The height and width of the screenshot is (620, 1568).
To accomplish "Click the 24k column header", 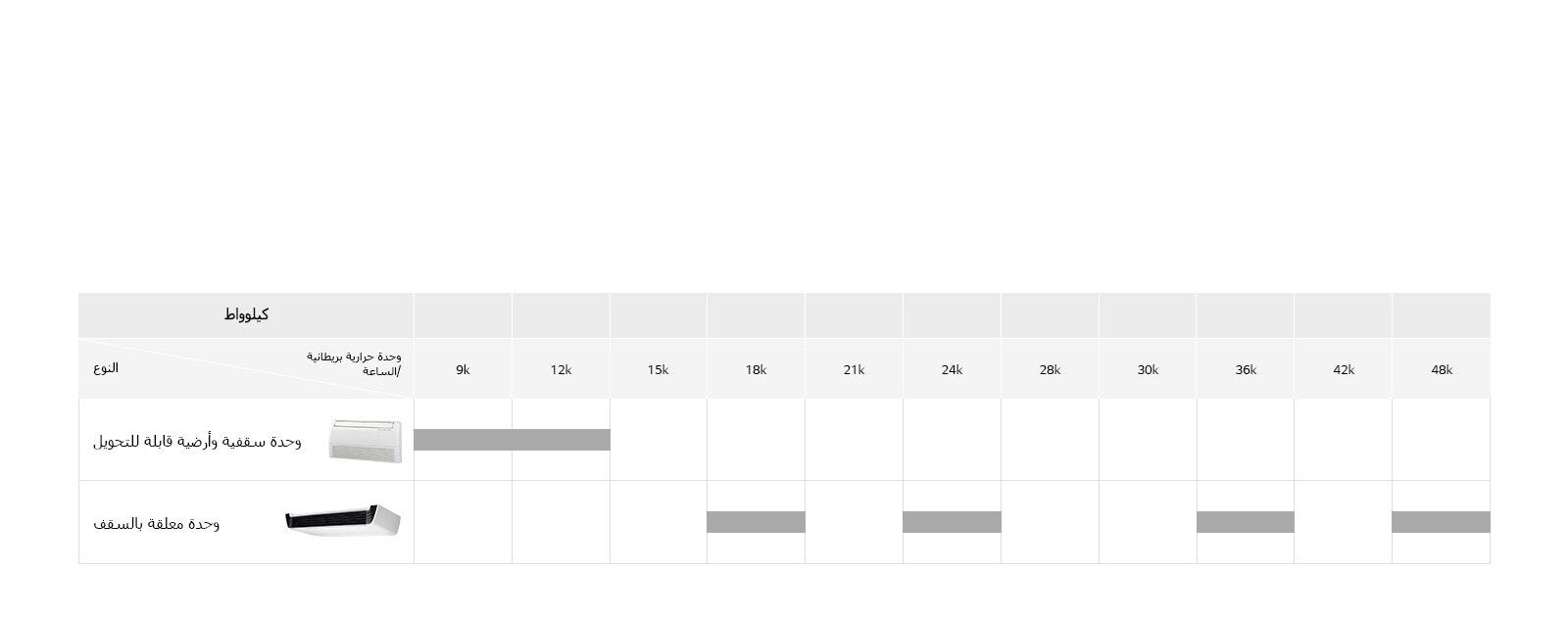I will [952, 369].
